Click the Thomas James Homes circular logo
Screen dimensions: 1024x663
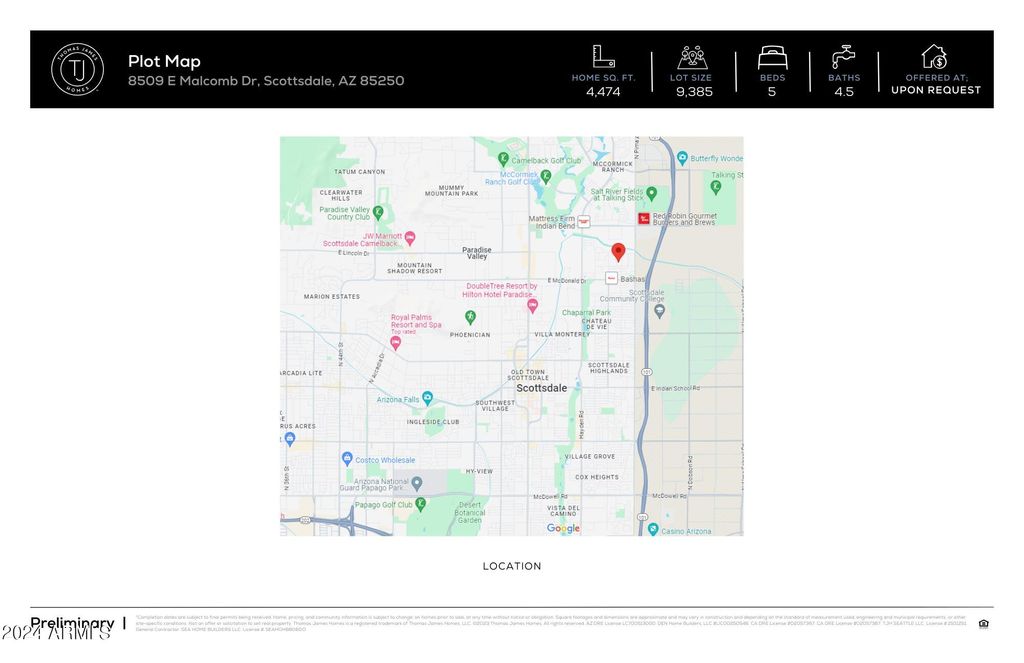click(78, 69)
